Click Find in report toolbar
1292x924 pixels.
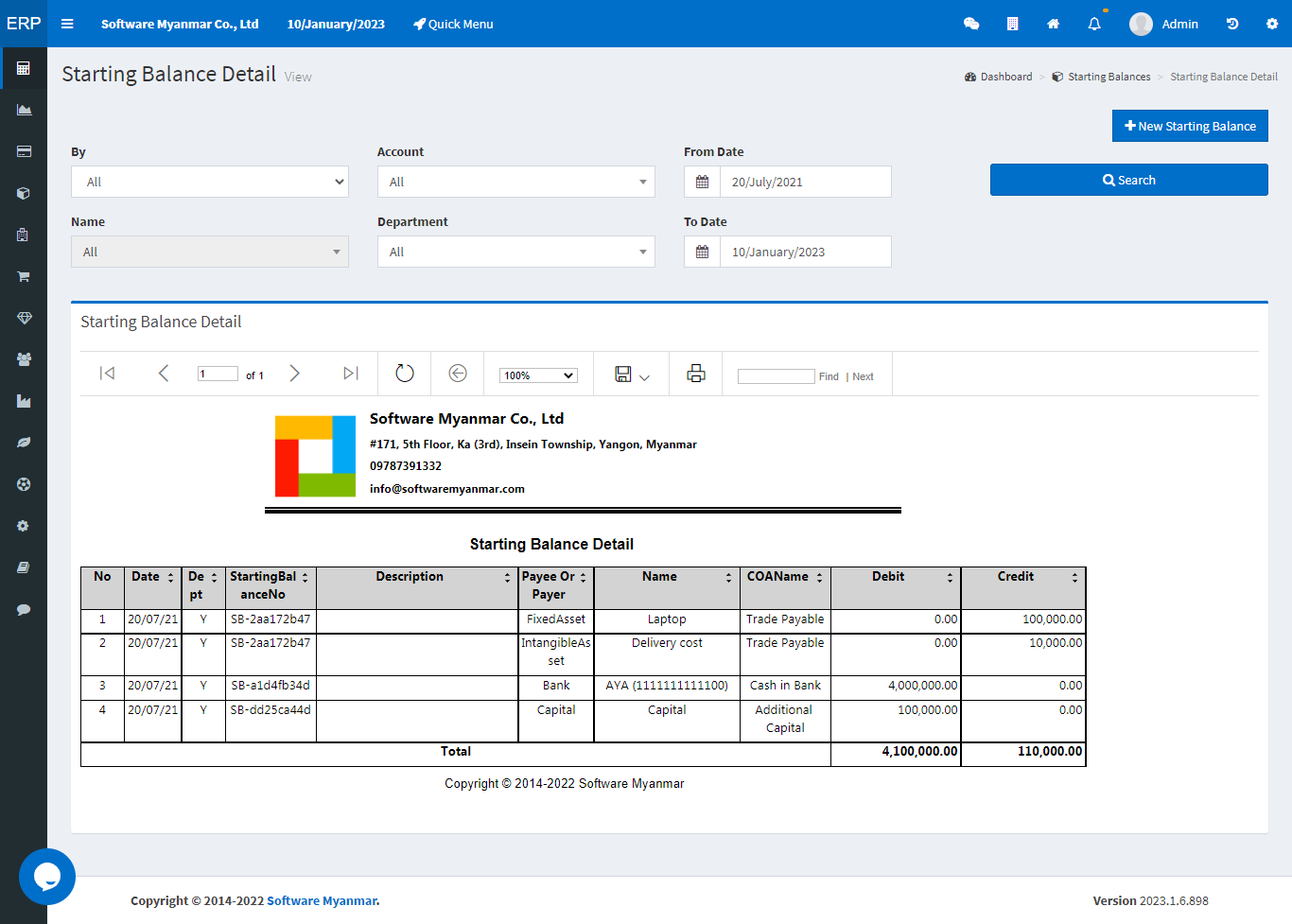[x=829, y=376]
